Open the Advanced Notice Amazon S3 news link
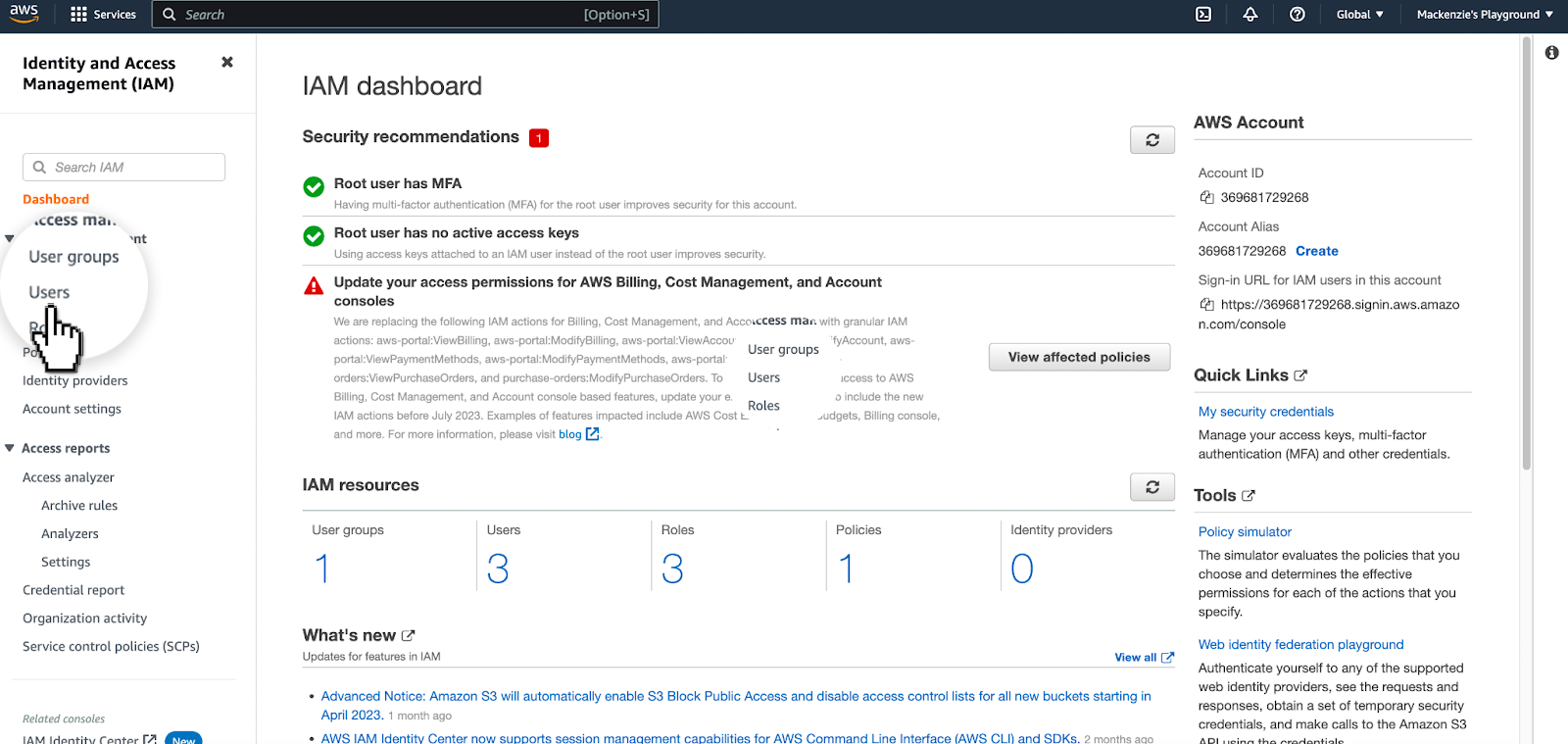The image size is (1568, 744). coord(736,706)
